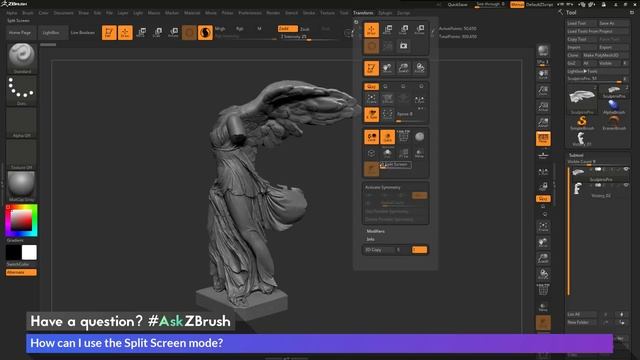Image resolution: width=640 pixels, height=360 pixels.
Task: Expand the Subtool section header
Action: click(576, 156)
